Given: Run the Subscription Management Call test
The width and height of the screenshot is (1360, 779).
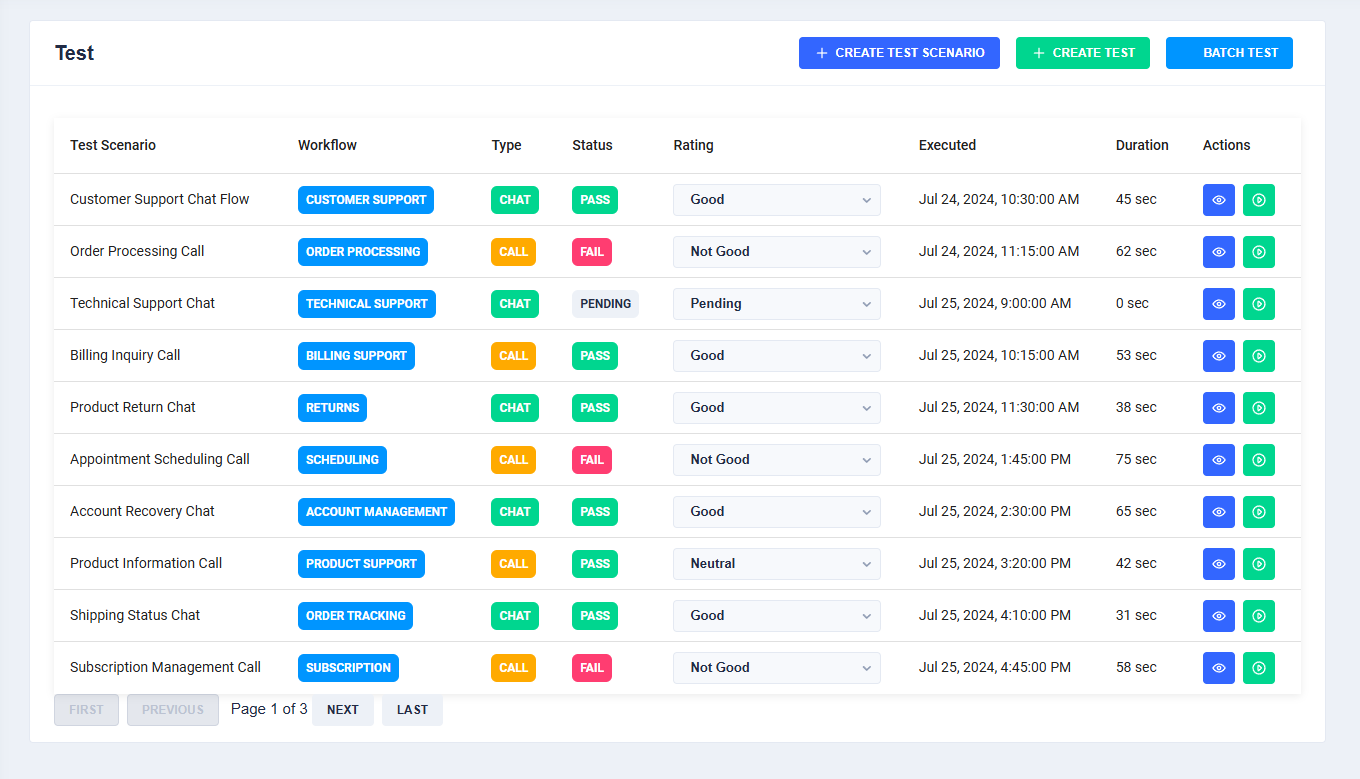Looking at the screenshot, I should [1258, 668].
